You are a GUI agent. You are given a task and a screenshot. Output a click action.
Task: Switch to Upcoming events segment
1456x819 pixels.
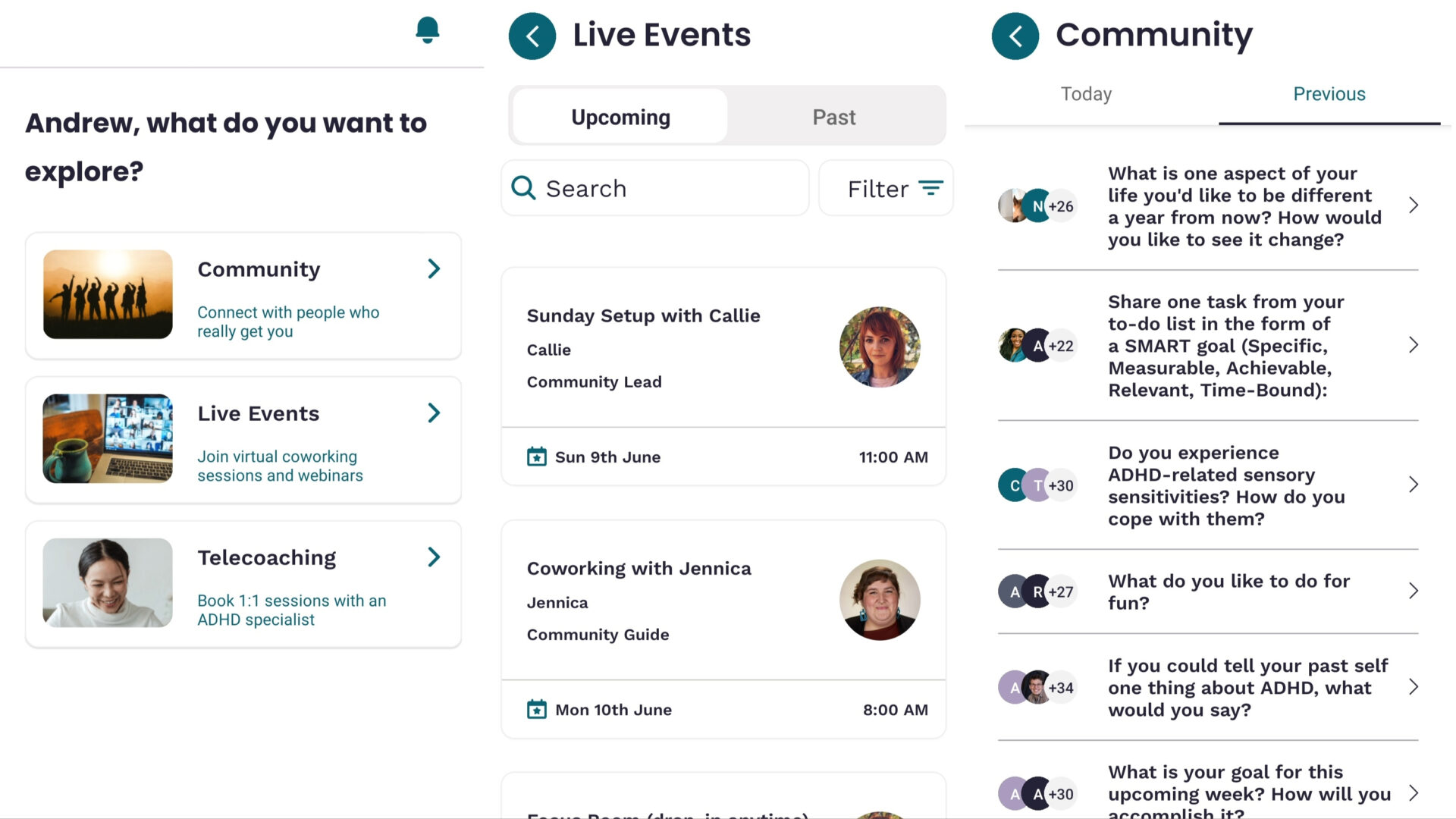(x=620, y=117)
